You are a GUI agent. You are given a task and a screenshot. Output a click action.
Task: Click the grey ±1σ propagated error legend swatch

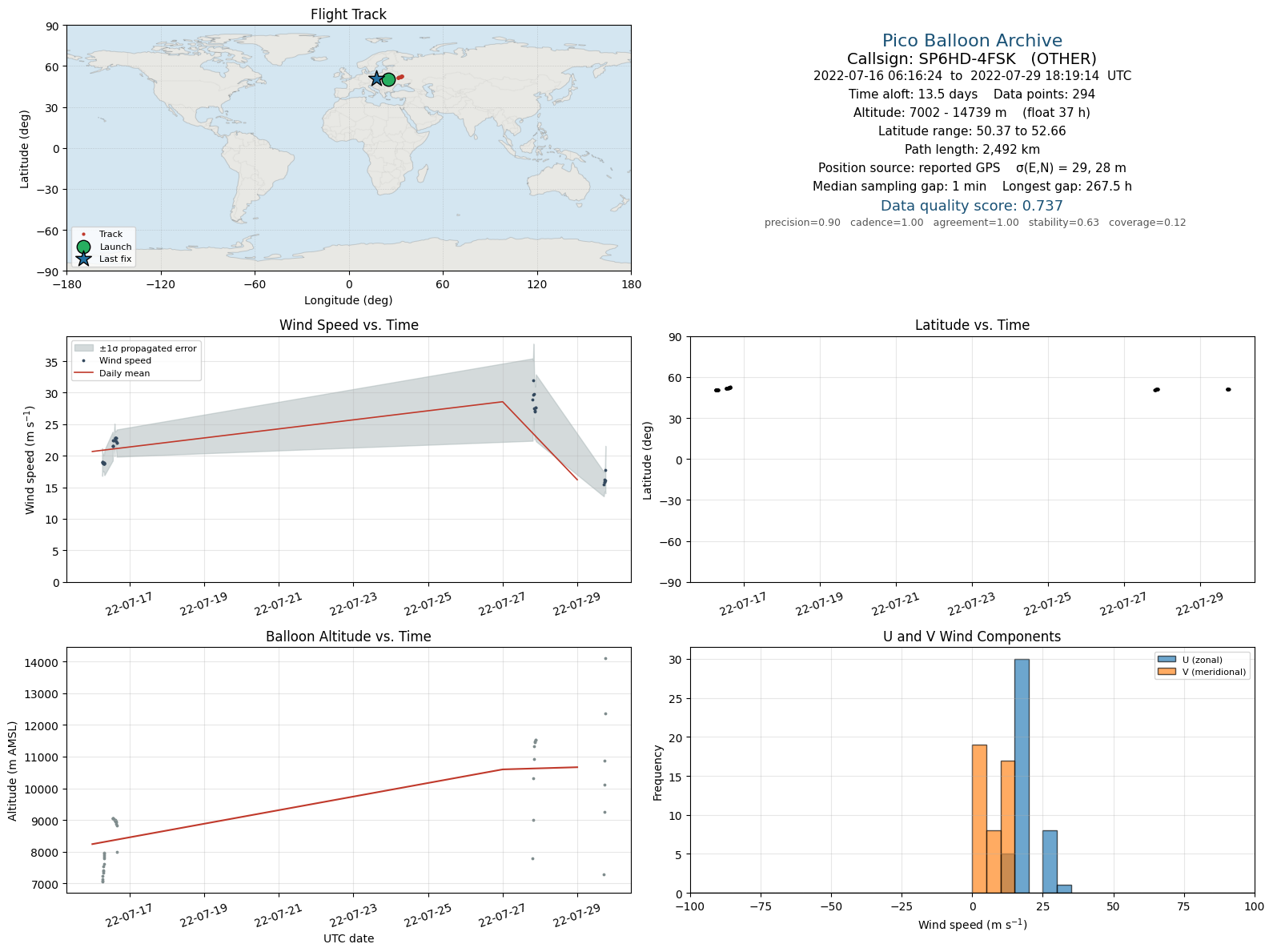click(84, 348)
